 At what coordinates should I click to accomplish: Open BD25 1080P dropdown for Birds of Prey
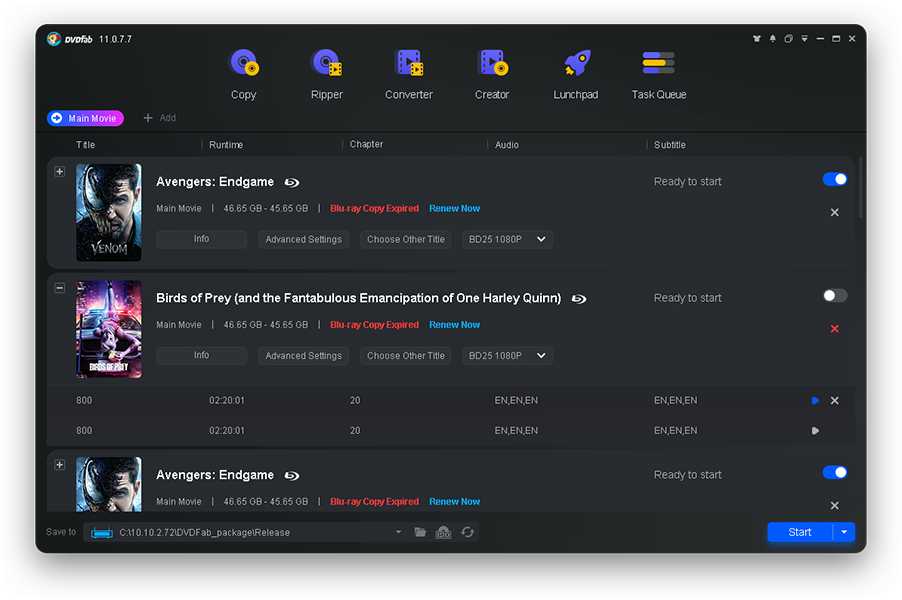point(507,356)
